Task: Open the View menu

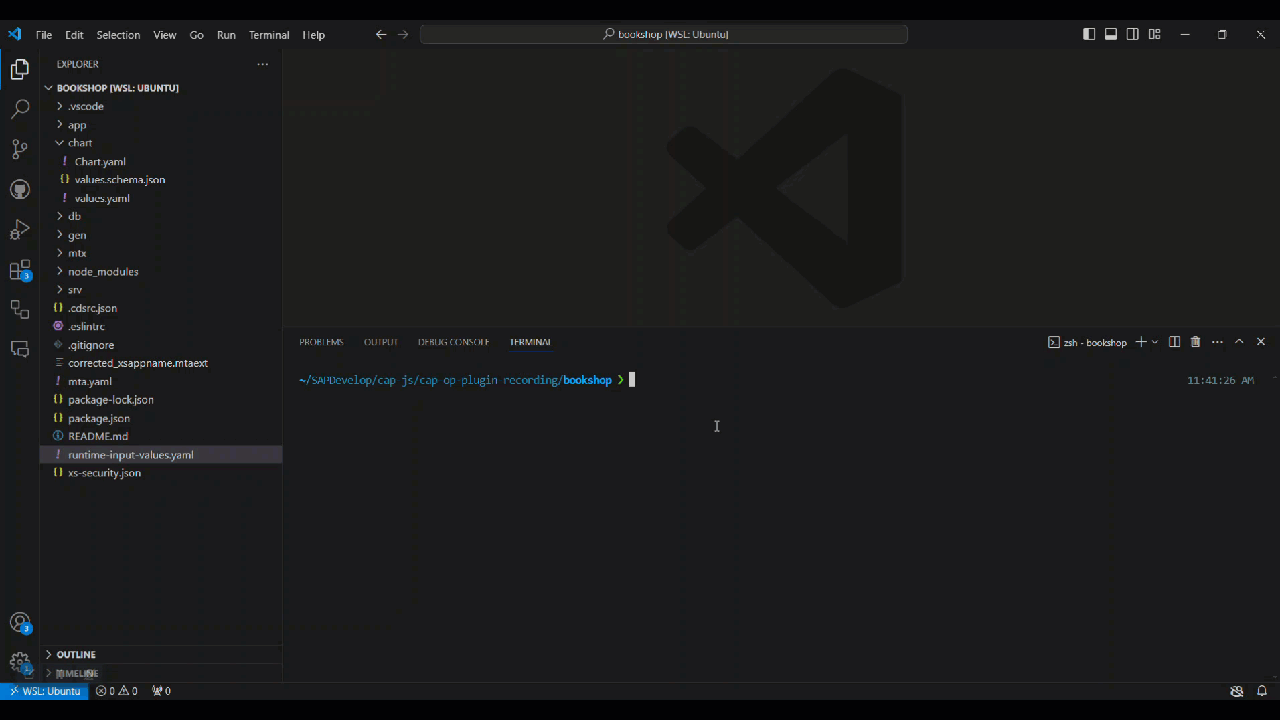Action: (165, 34)
